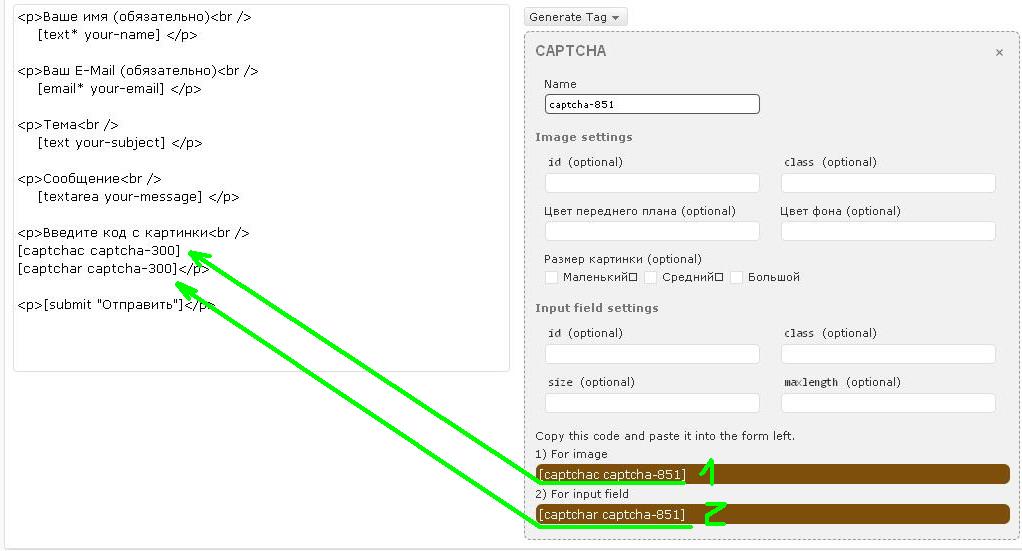Image resolution: width=1022 pixels, height=551 pixels.
Task: Check the Маленький image size box
Action: [x=551, y=277]
